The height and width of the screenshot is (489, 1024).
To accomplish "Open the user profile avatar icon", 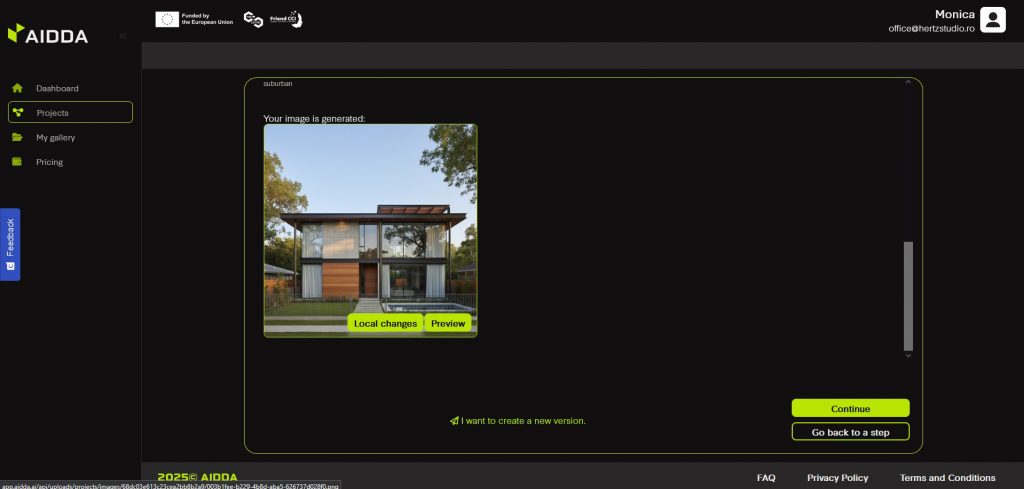I will 992,20.
